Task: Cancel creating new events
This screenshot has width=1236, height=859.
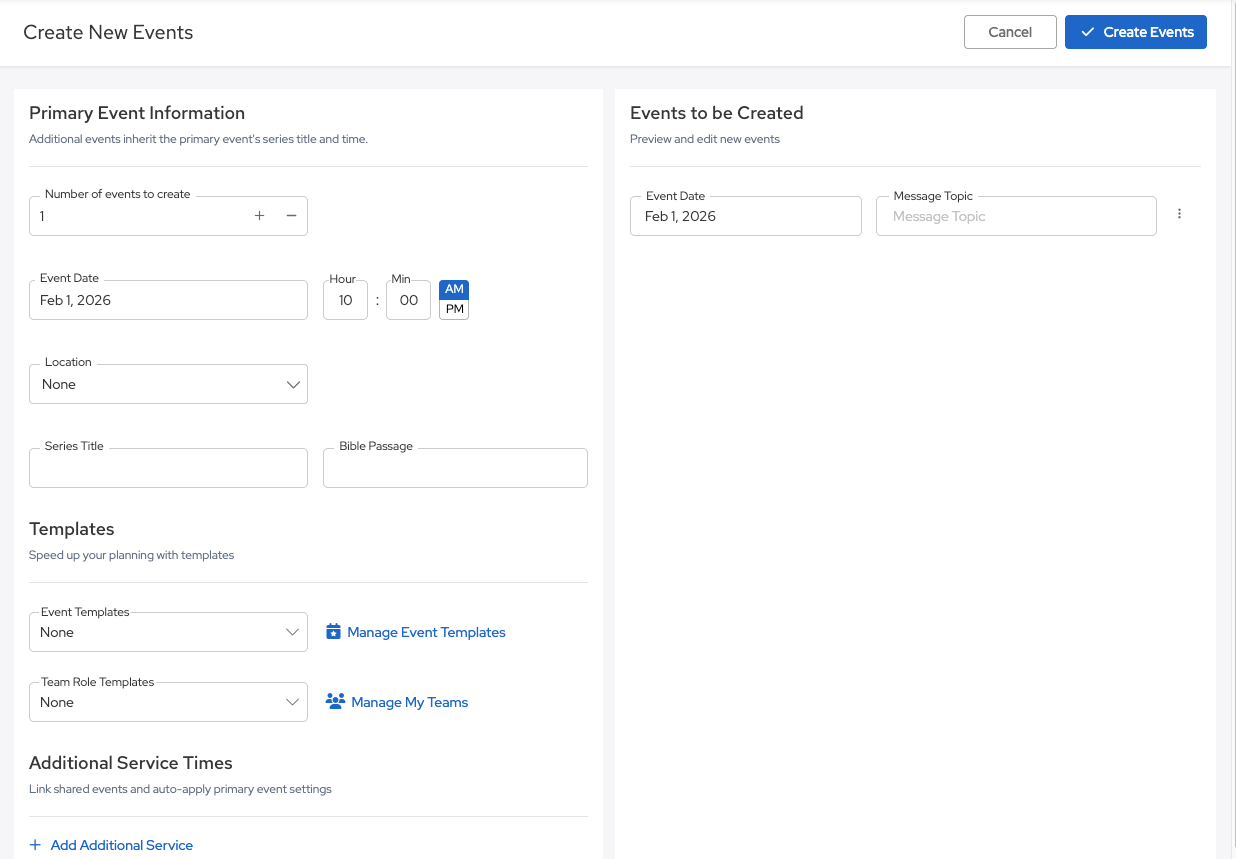Action: coord(1009,32)
